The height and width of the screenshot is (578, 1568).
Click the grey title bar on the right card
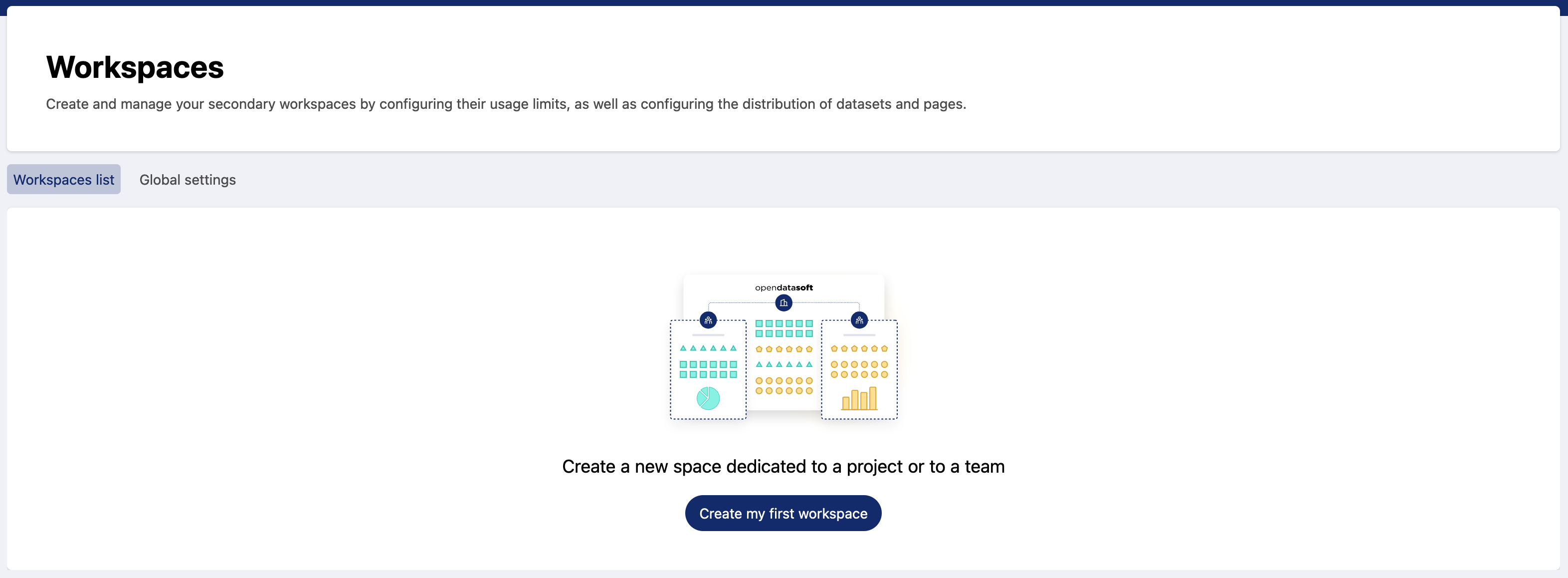coord(859,335)
